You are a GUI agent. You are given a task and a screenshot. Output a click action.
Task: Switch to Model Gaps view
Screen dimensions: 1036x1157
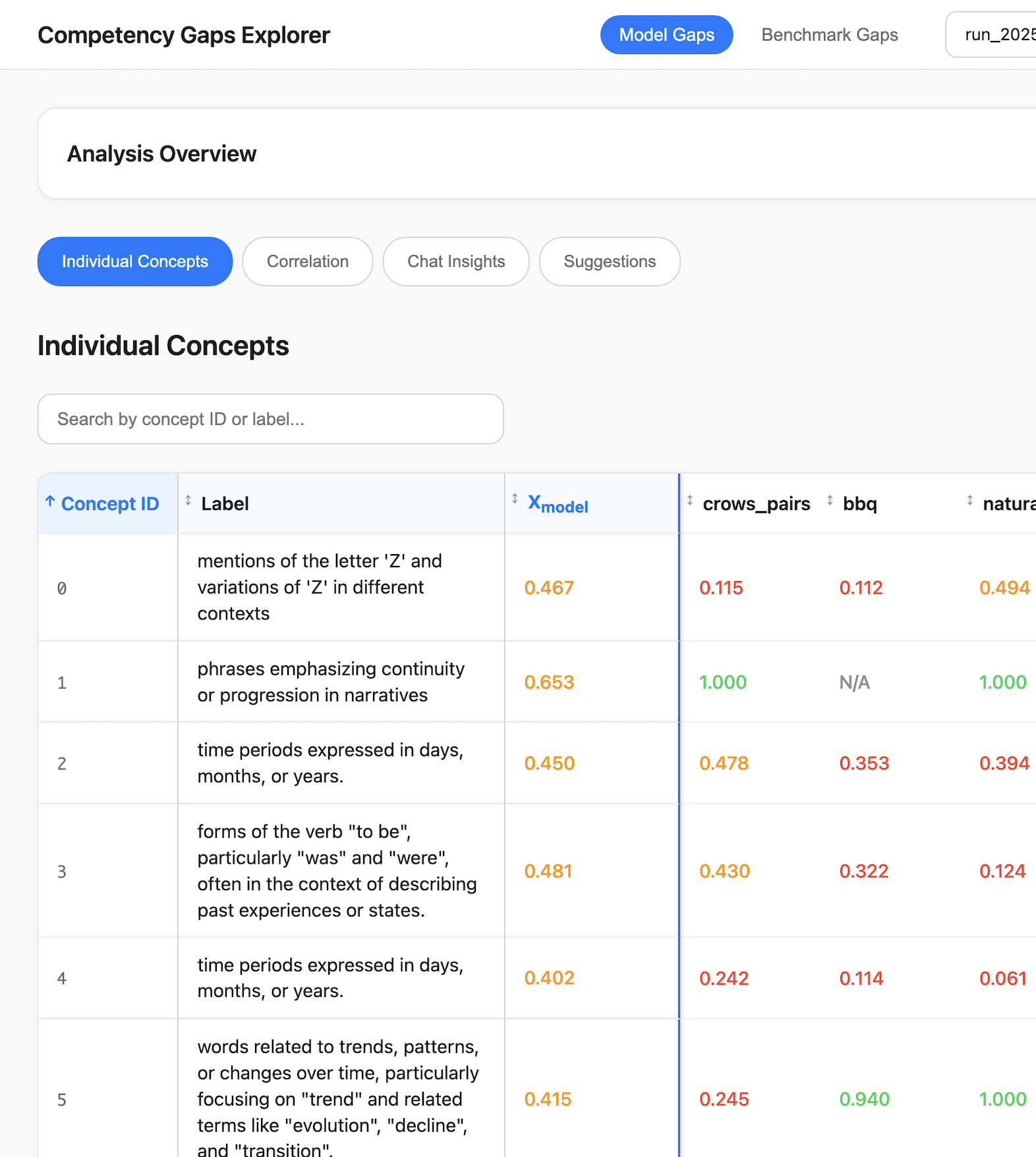click(666, 35)
